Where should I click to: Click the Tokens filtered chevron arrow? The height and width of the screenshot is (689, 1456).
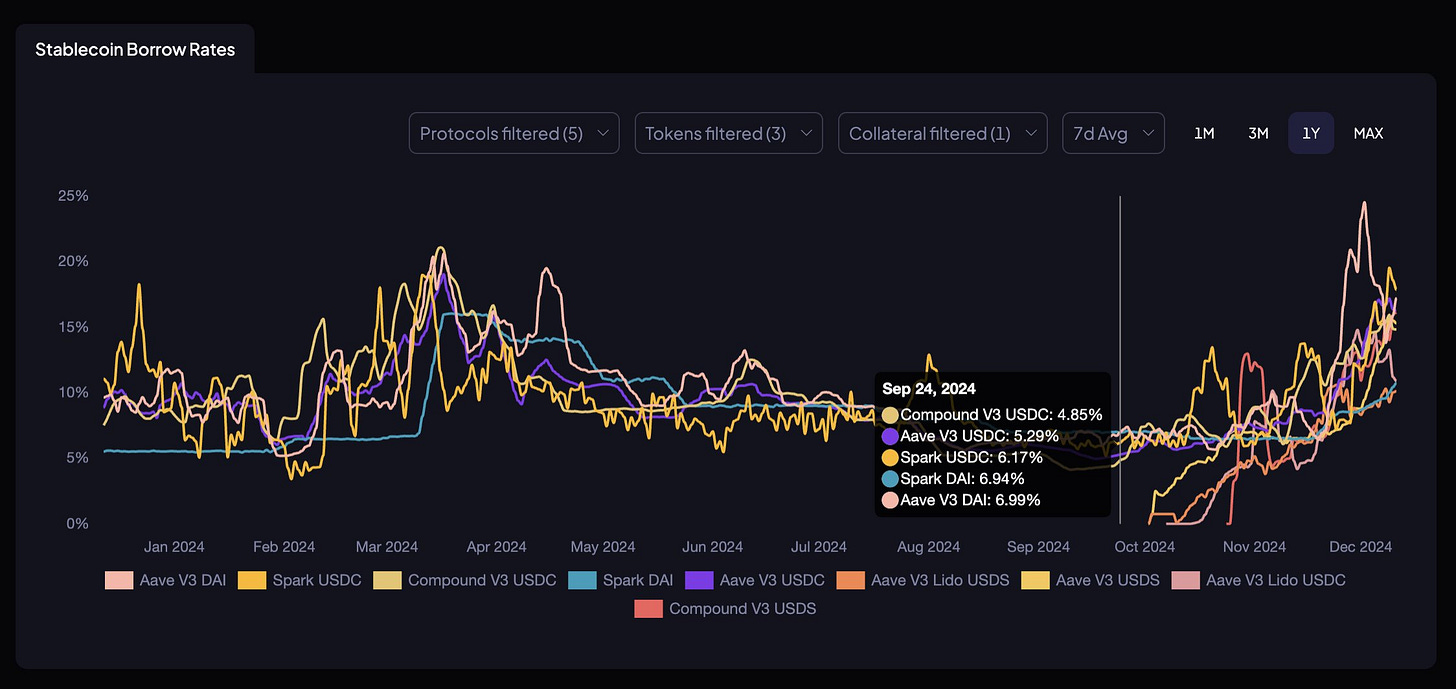click(805, 133)
